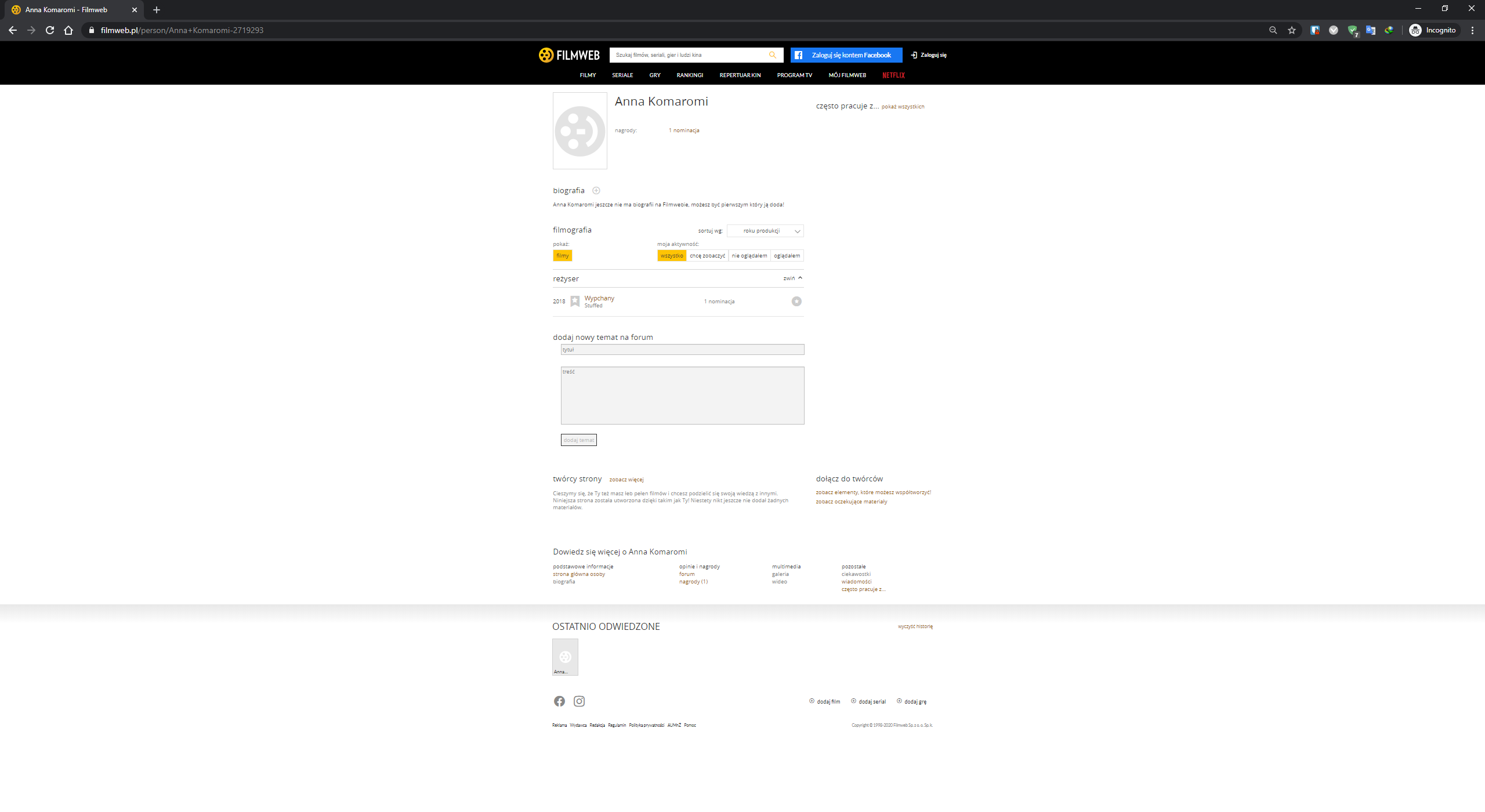This screenshot has height=812, width=1485.
Task: Click the forum 'tytuł' input field
Action: click(x=682, y=350)
